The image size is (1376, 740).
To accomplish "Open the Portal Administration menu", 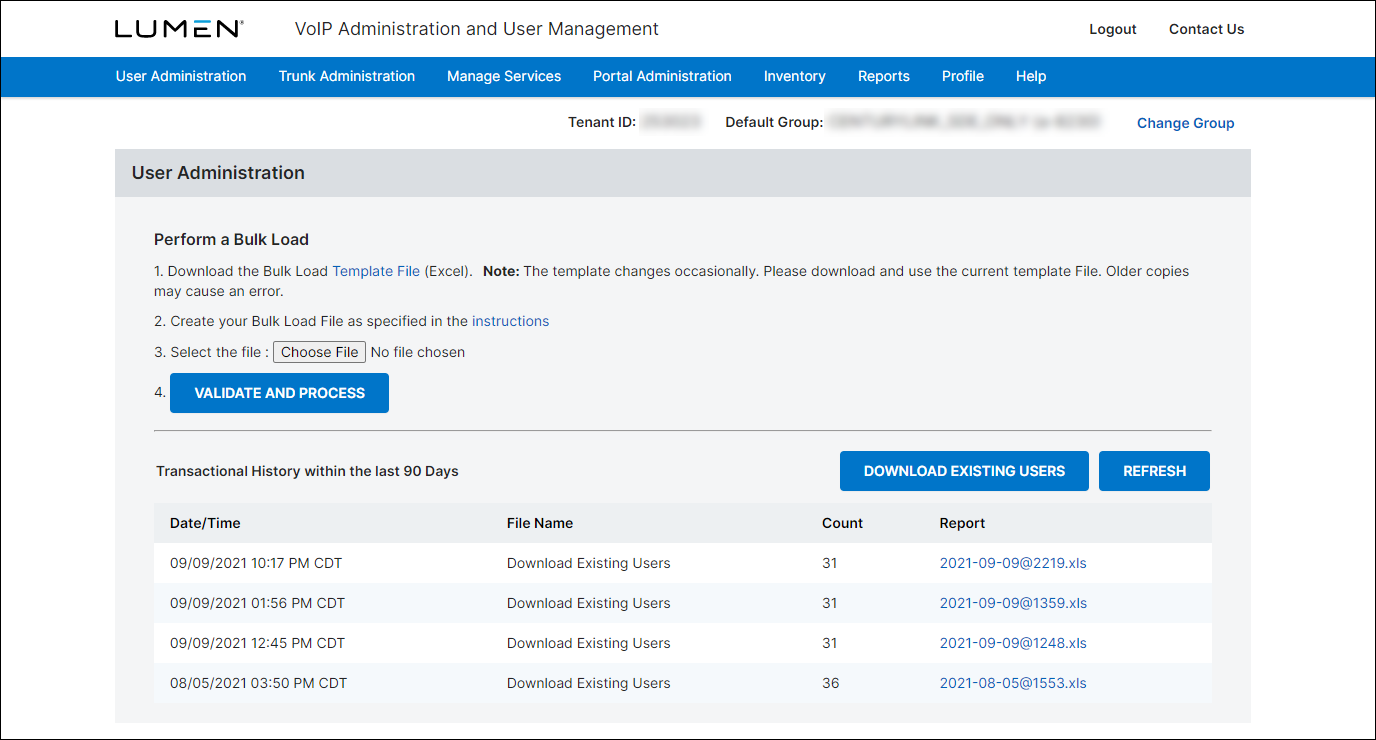I will click(662, 76).
